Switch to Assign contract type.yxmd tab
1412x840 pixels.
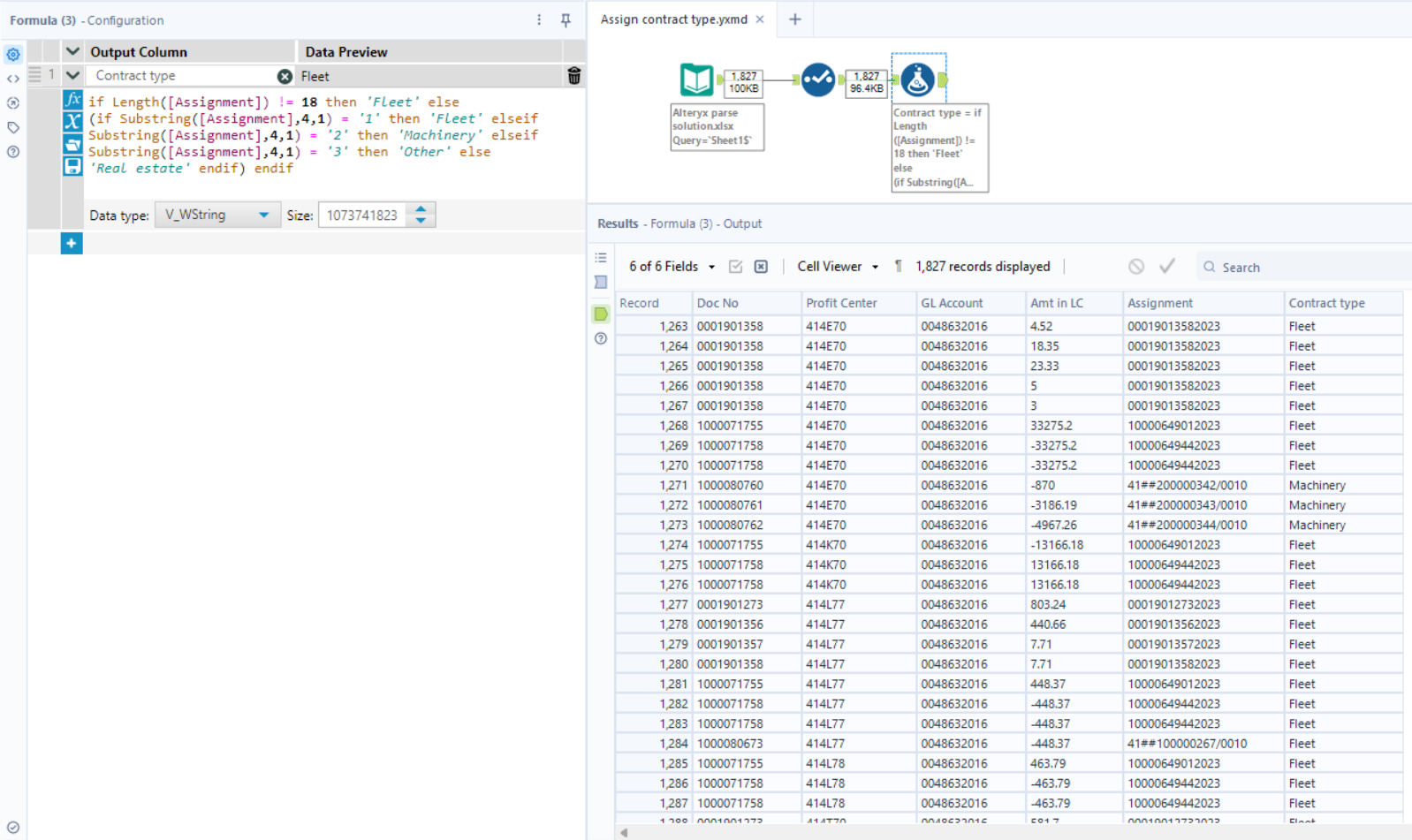[673, 19]
